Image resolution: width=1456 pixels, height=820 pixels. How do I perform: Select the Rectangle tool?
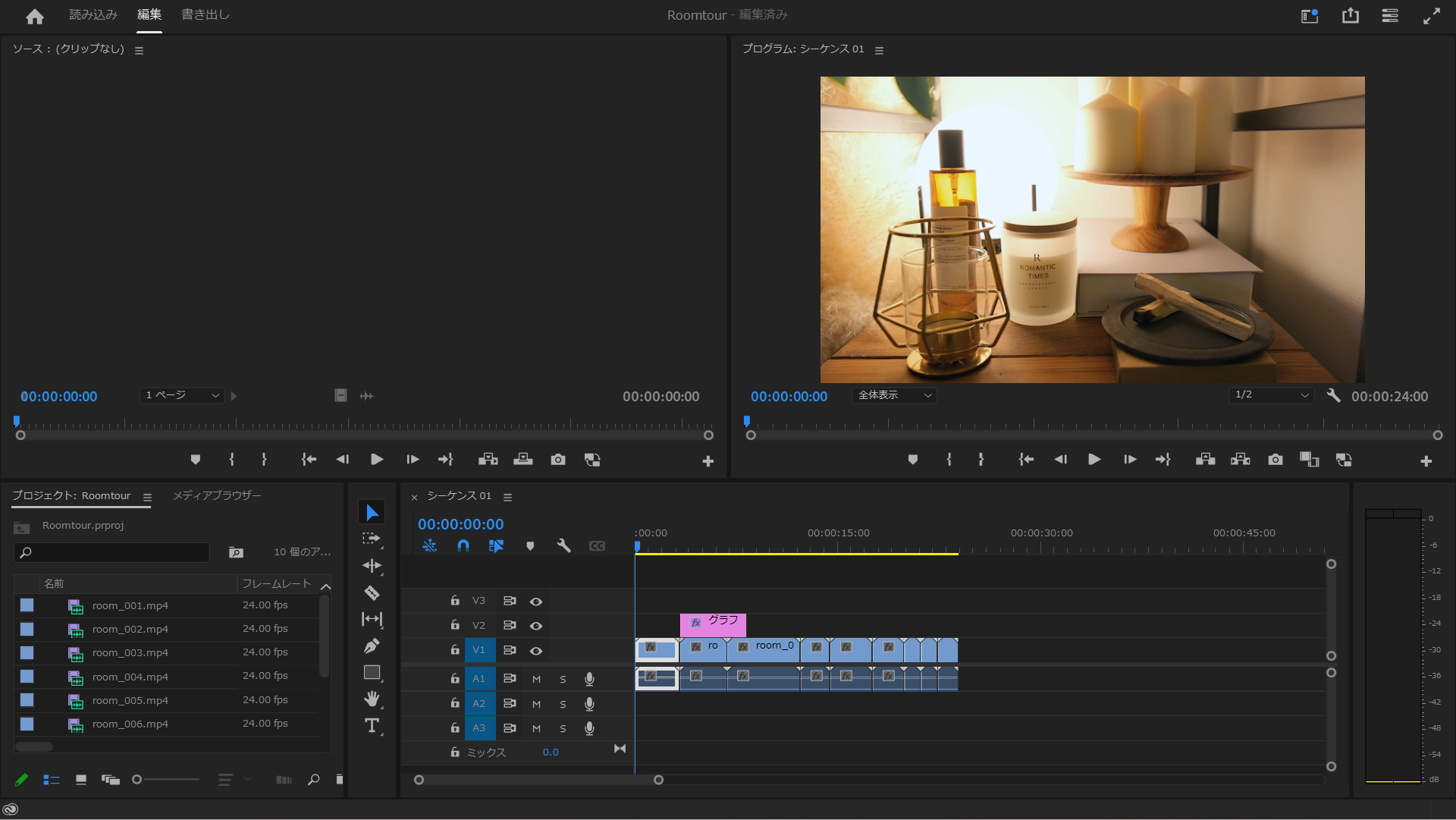tap(372, 673)
